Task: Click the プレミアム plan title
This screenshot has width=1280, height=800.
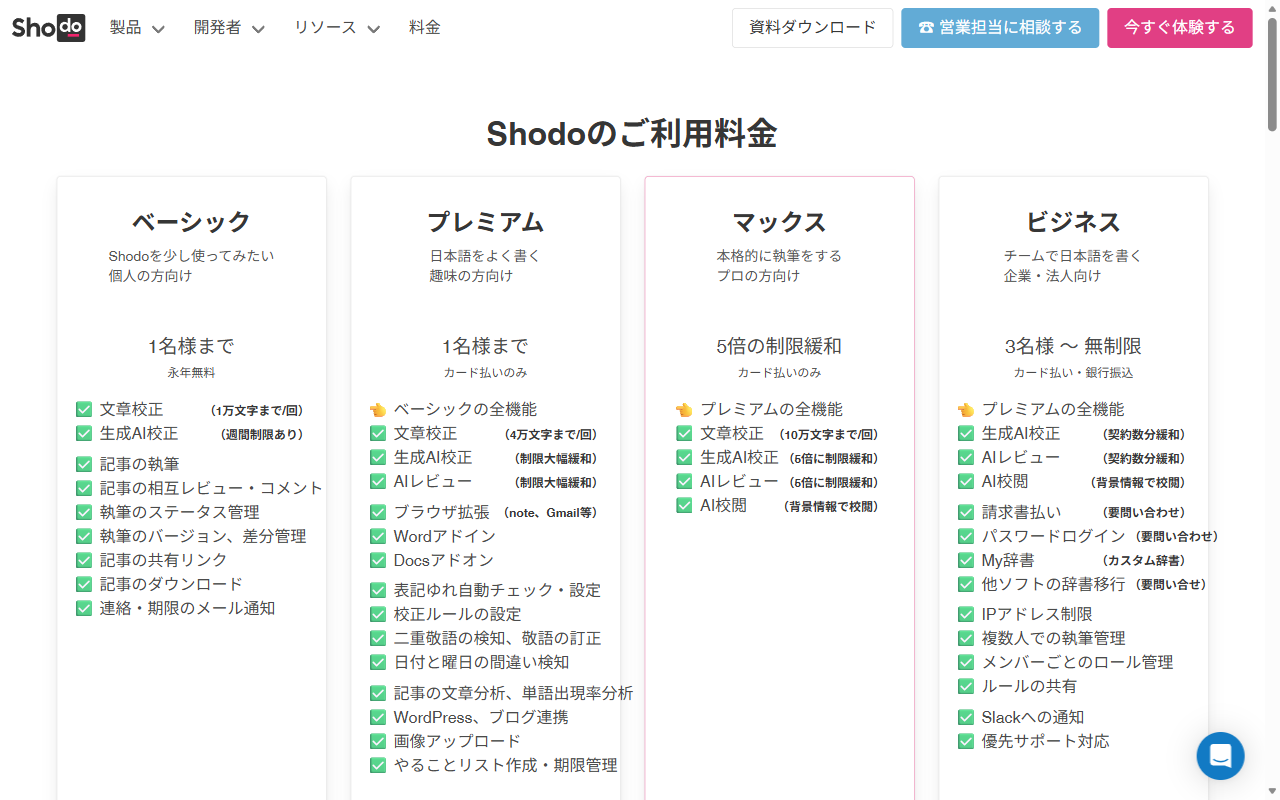Action: 485,222
